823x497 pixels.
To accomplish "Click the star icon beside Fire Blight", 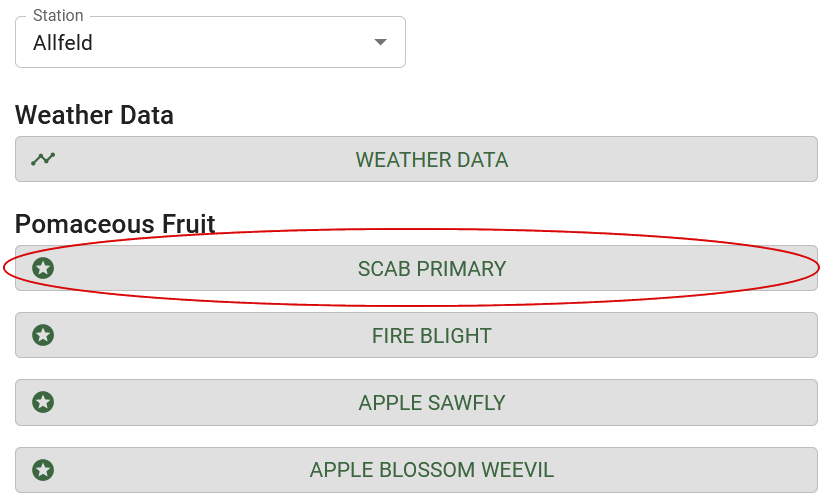I will coord(43,335).
